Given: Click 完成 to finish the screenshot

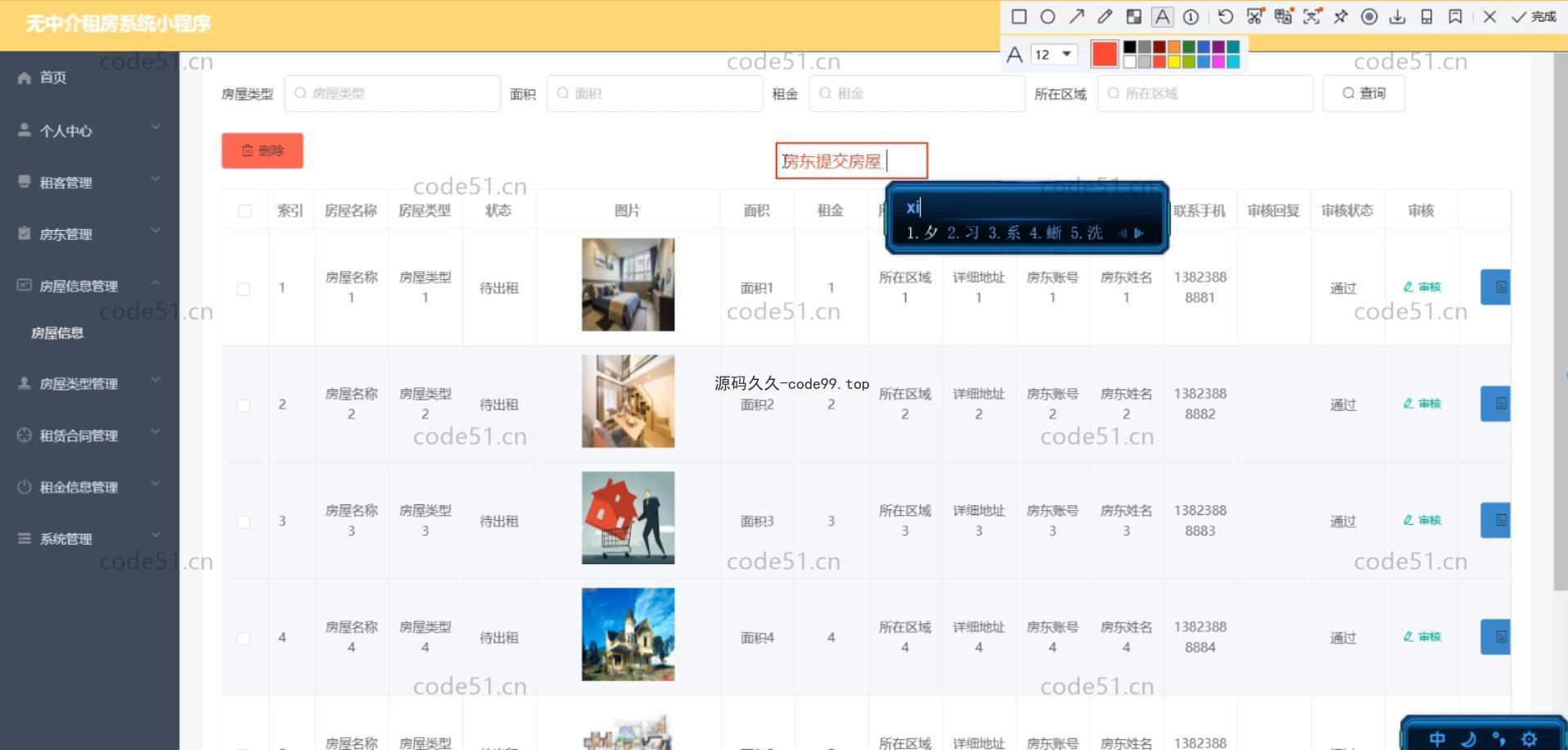Looking at the screenshot, I should click(x=1534, y=16).
